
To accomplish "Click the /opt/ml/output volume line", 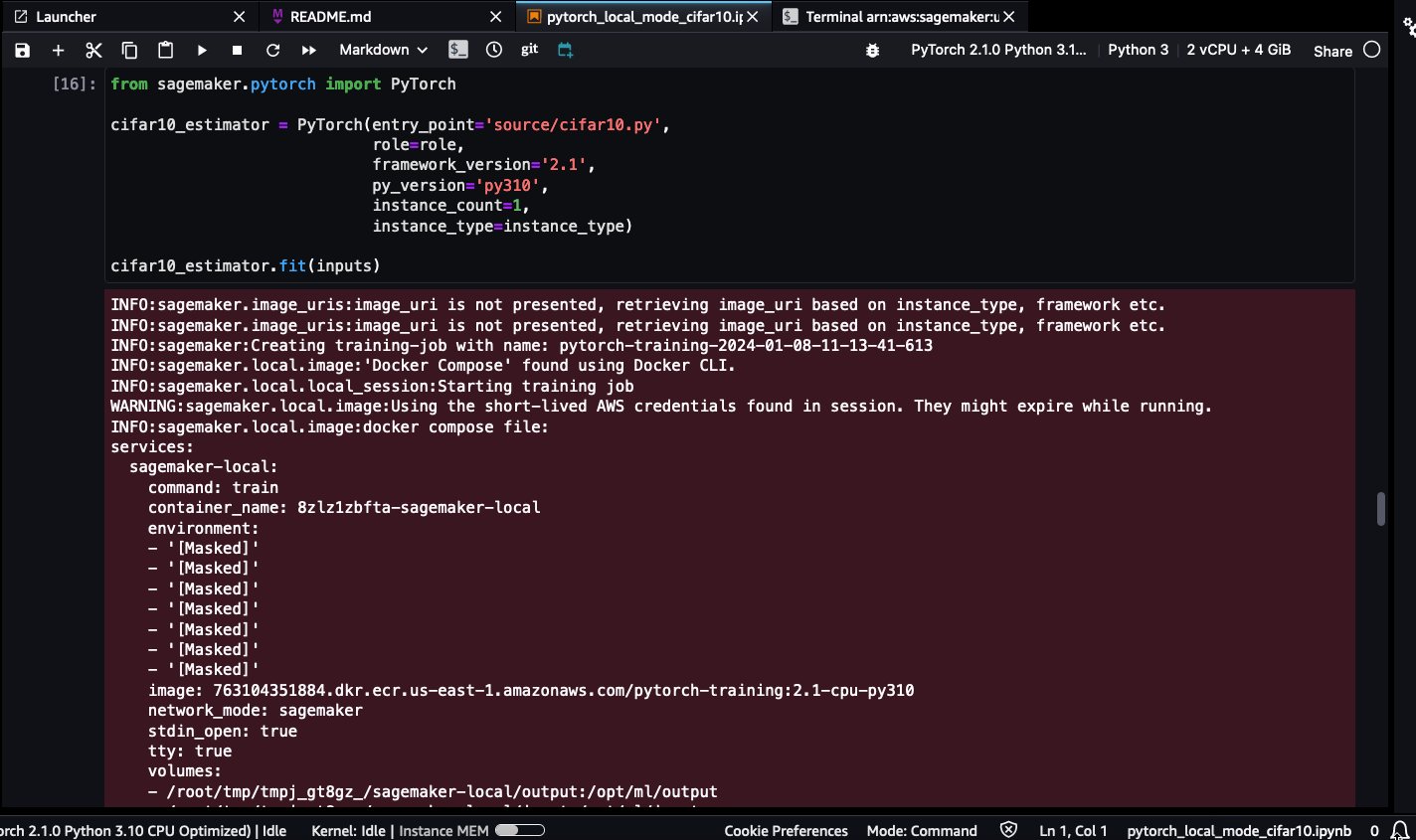I will click(x=433, y=792).
